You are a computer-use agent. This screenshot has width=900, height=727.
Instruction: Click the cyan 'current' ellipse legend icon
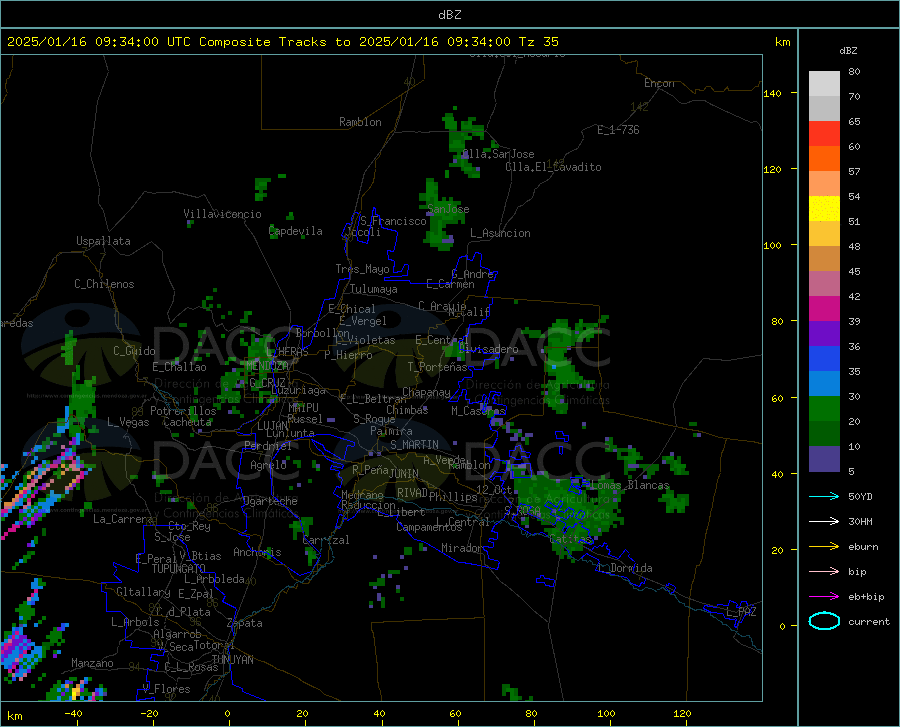(824, 621)
